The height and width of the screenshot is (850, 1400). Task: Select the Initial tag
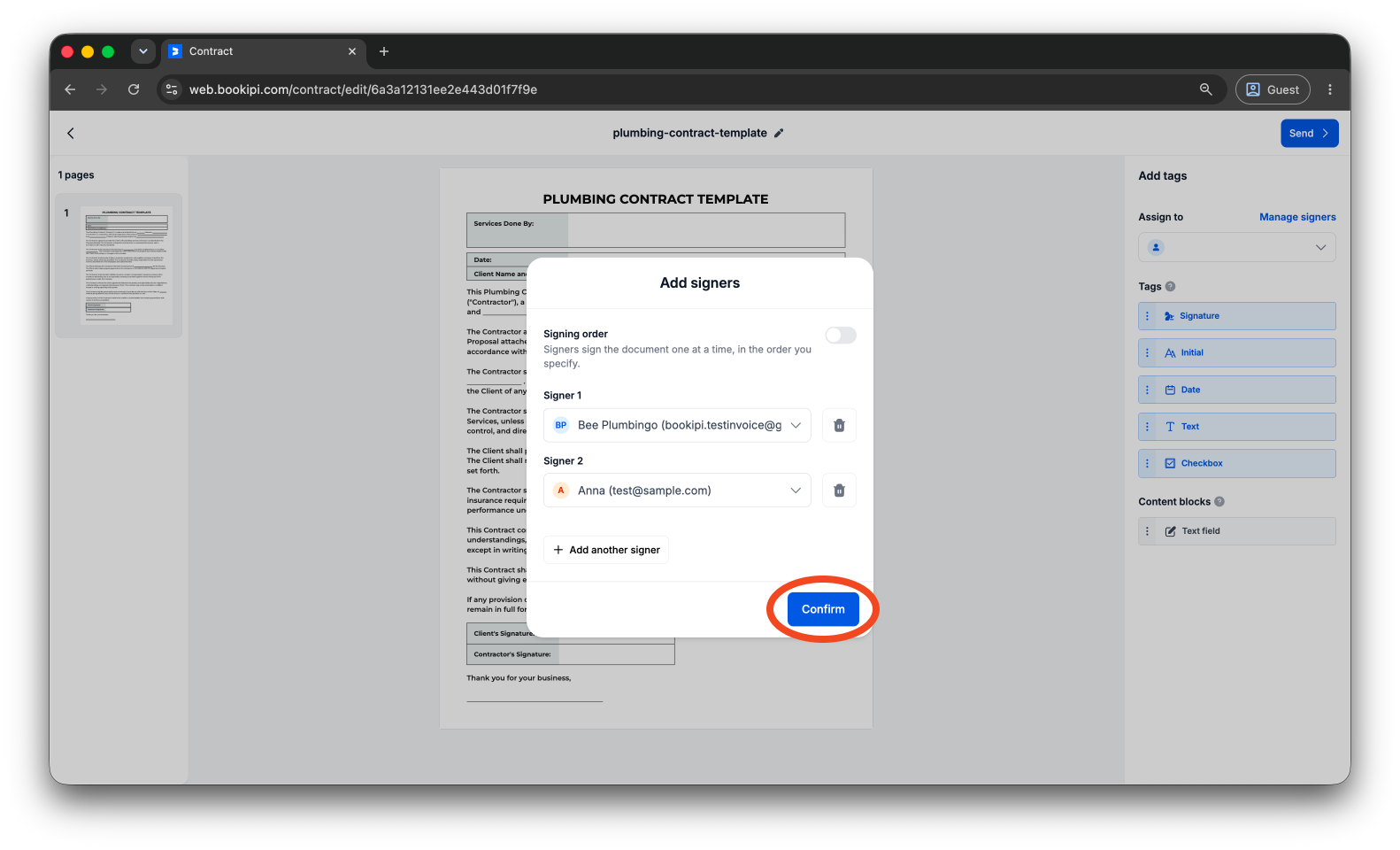point(1237,352)
